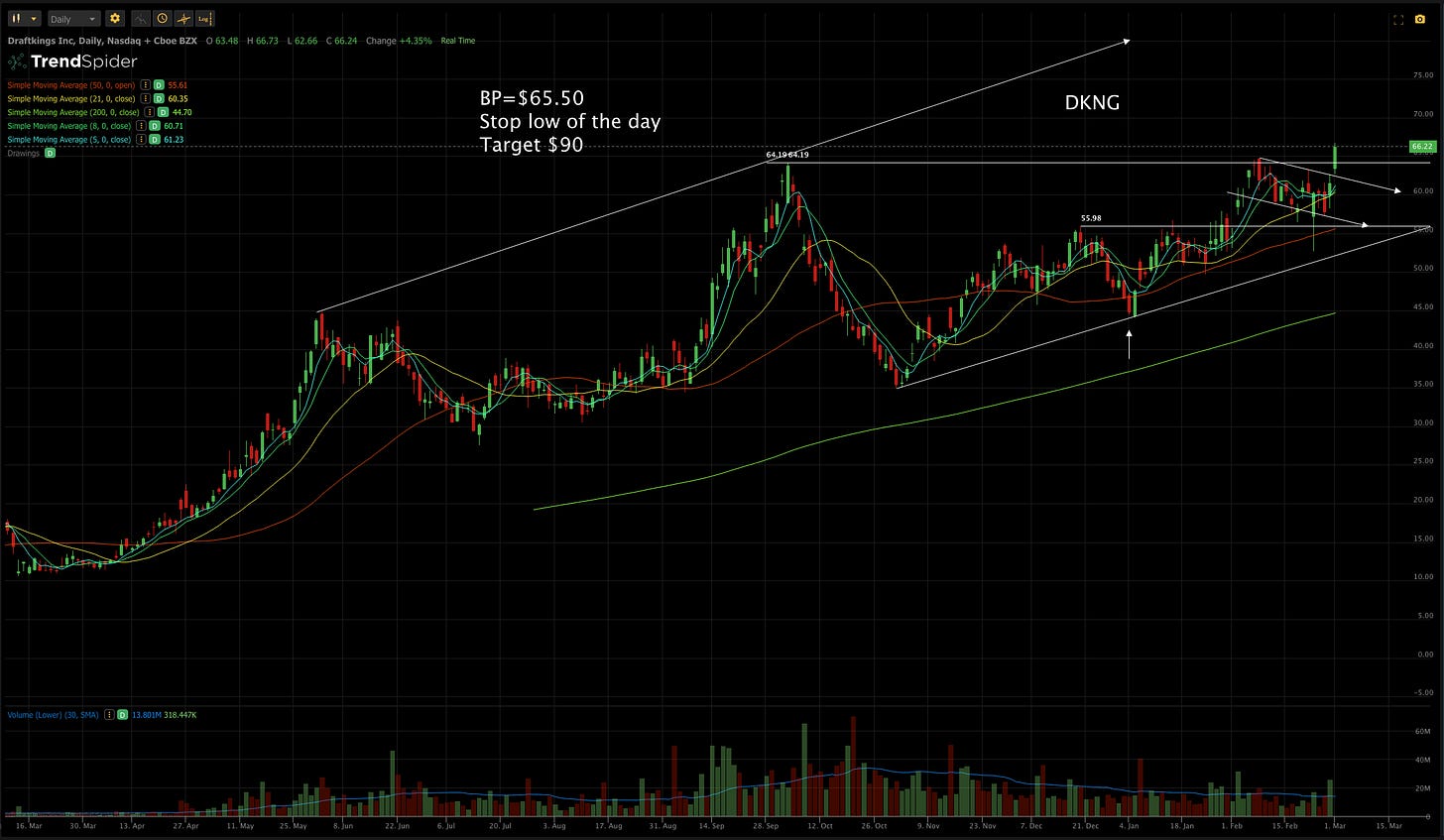Click the 60.35 SMA 21 value
Viewport: 1444px width, 840px height.
click(x=178, y=99)
